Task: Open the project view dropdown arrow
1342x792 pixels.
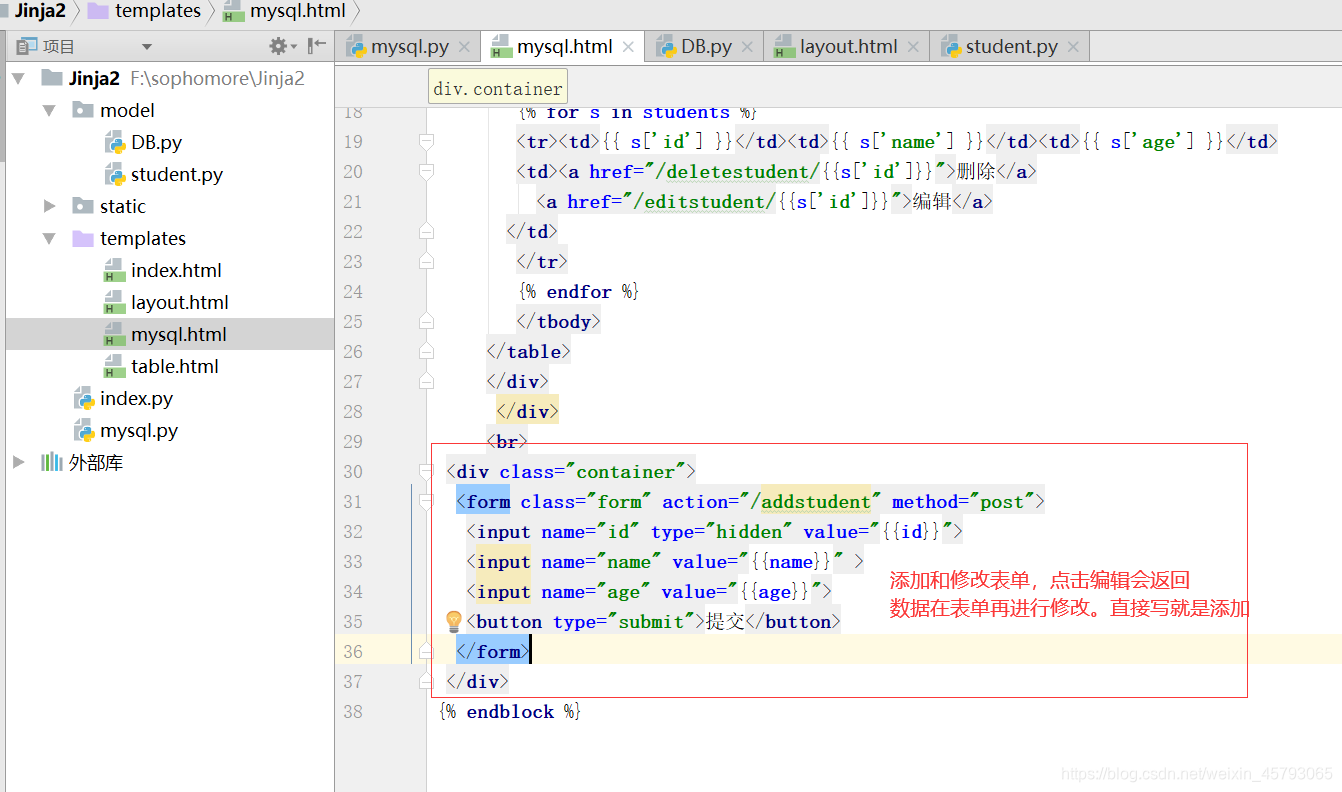Action: pyautogui.click(x=146, y=45)
